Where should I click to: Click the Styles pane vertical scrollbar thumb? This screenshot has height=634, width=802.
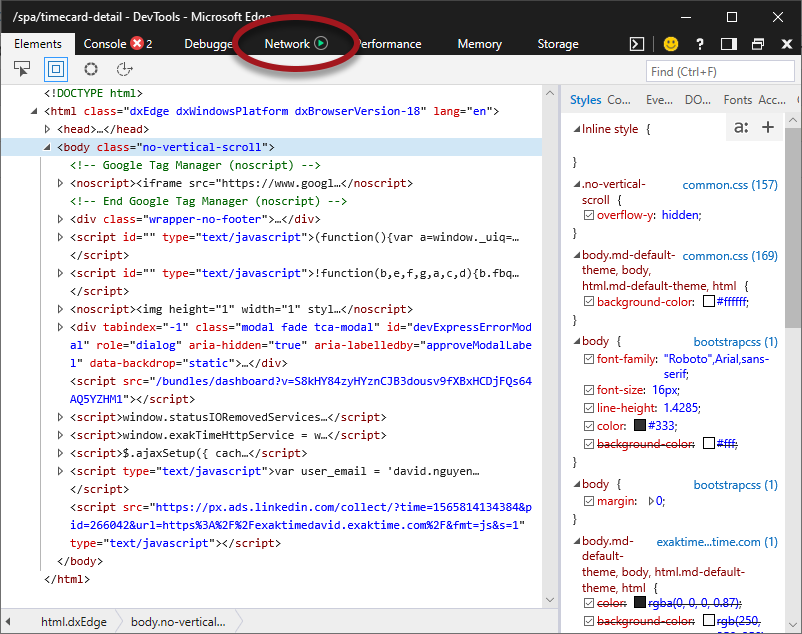793,228
